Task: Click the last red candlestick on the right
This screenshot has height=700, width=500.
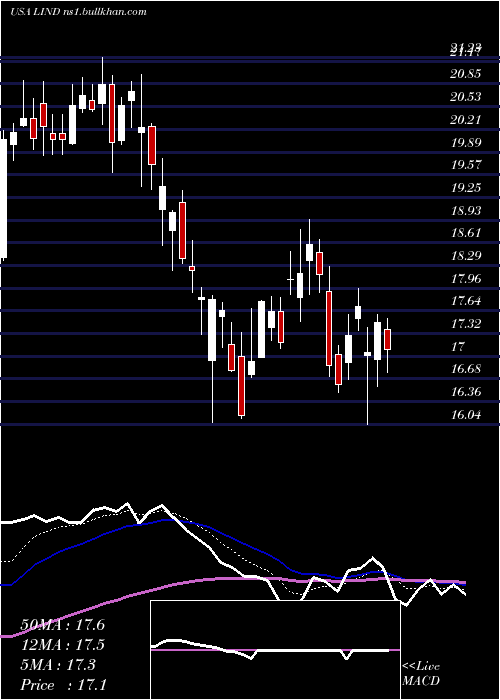Action: coord(388,339)
